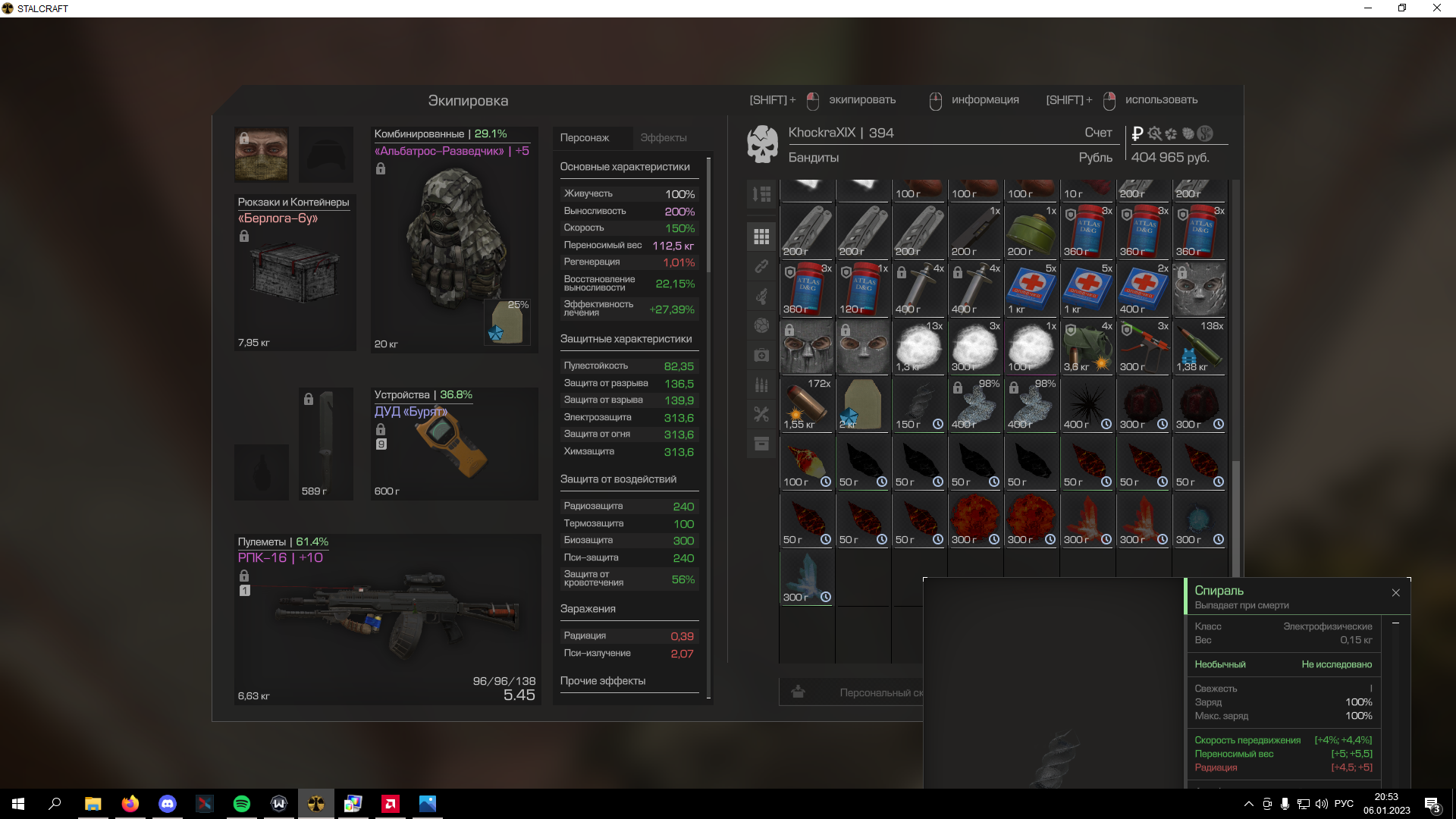Screen dimensions: 1456x819
Task: Select the medkit stack marked 2x
Action: click(x=1143, y=289)
